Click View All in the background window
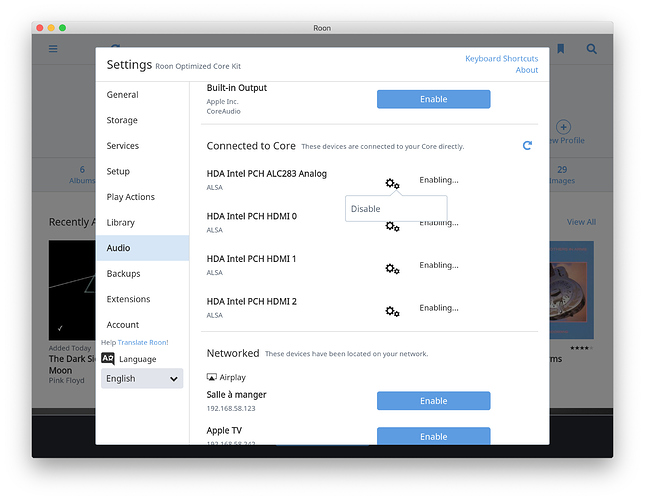The width and height of the screenshot is (645, 500). click(581, 222)
